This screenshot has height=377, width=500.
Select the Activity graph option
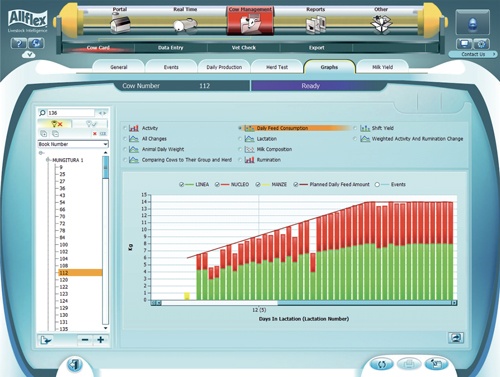tap(125, 128)
